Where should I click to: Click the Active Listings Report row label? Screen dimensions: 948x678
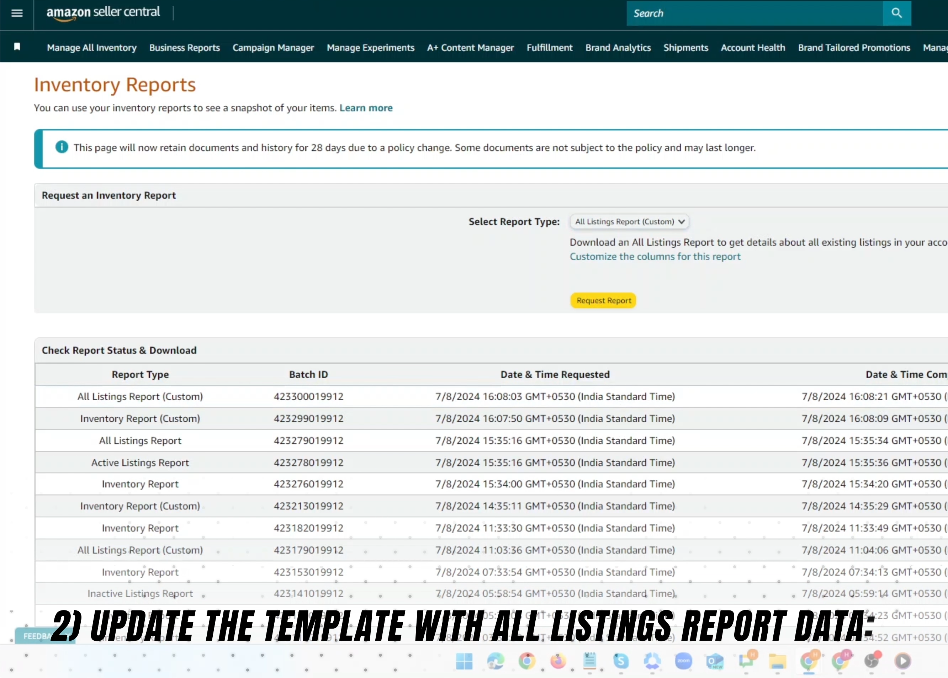[x=140, y=462]
